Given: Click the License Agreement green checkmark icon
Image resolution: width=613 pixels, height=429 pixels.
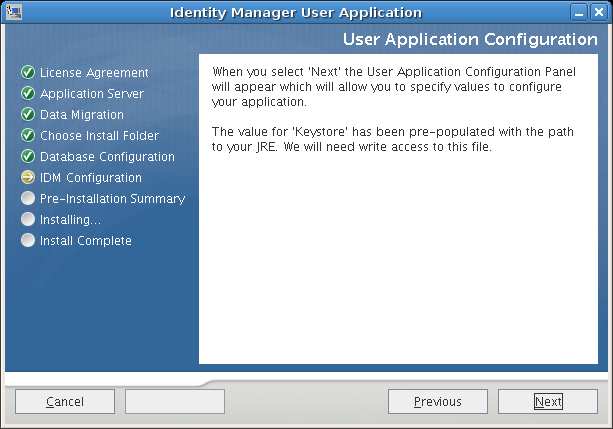Looking at the screenshot, I should pyautogui.click(x=28, y=73).
